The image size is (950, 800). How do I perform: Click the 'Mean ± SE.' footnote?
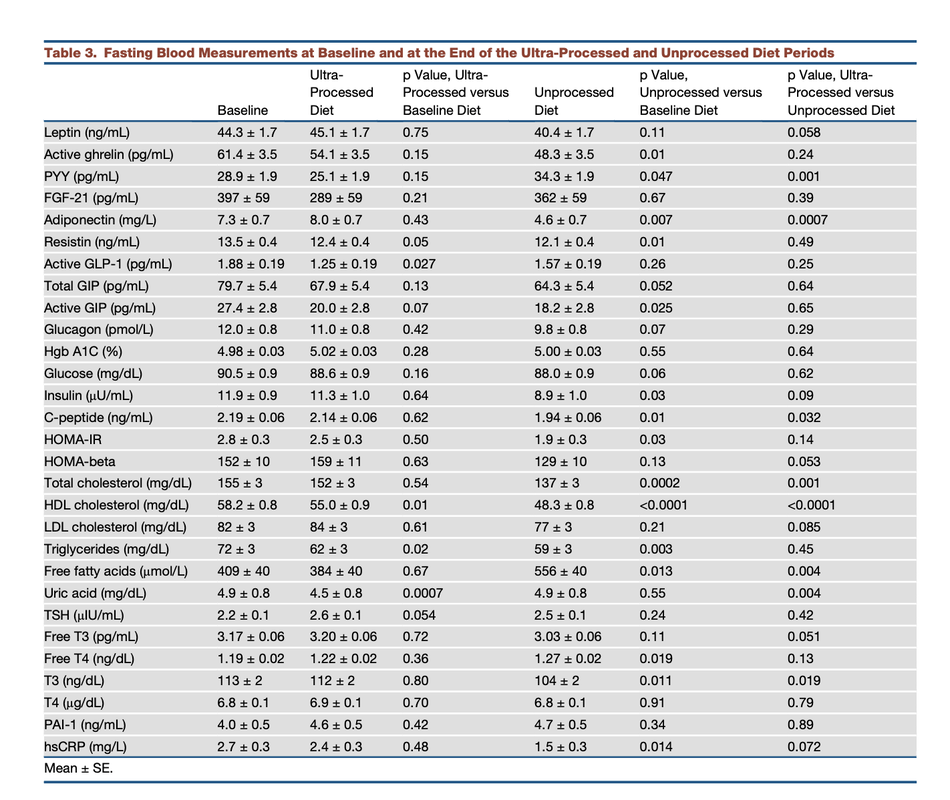[79, 768]
